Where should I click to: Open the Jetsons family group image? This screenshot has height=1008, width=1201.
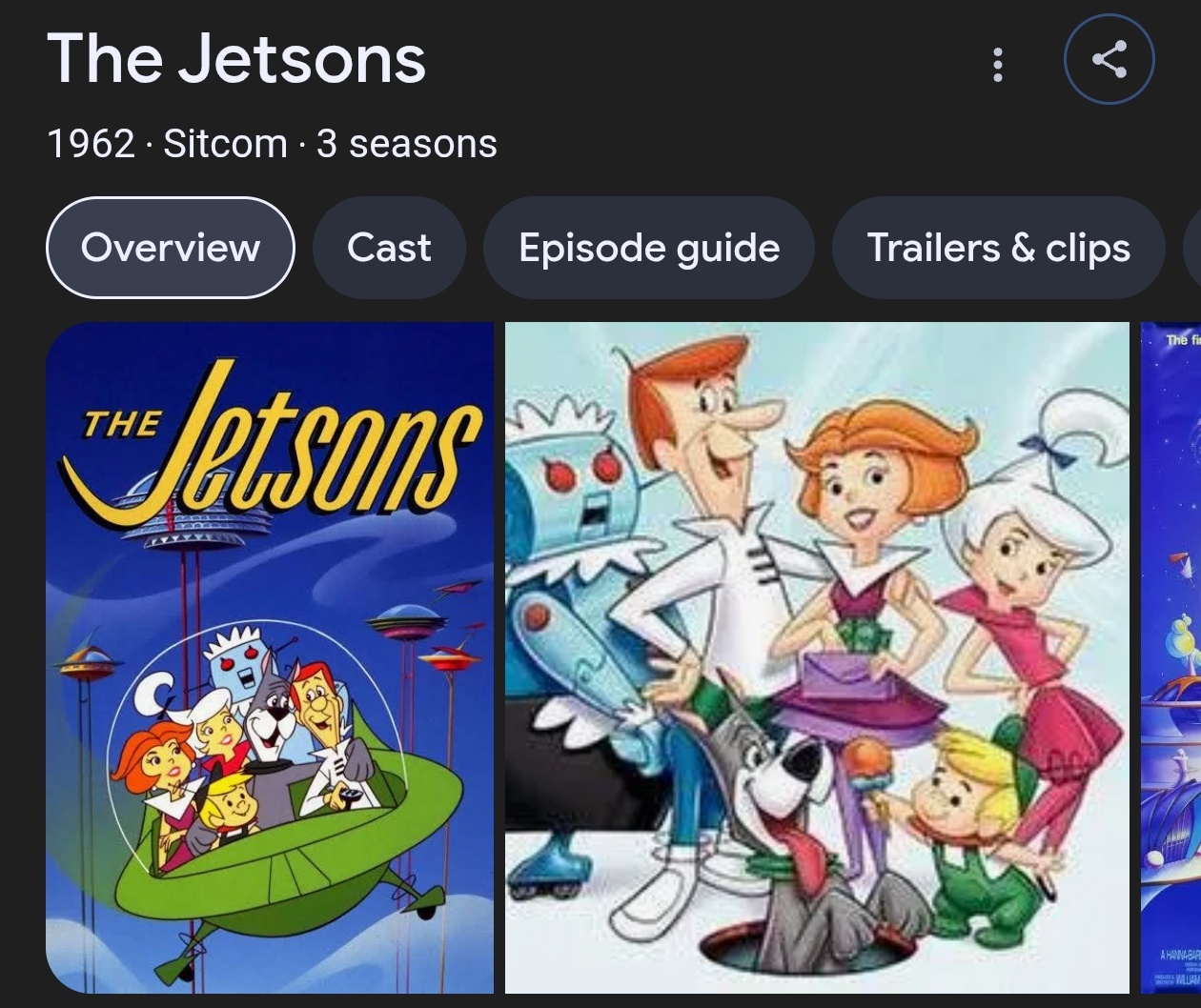[x=817, y=657]
